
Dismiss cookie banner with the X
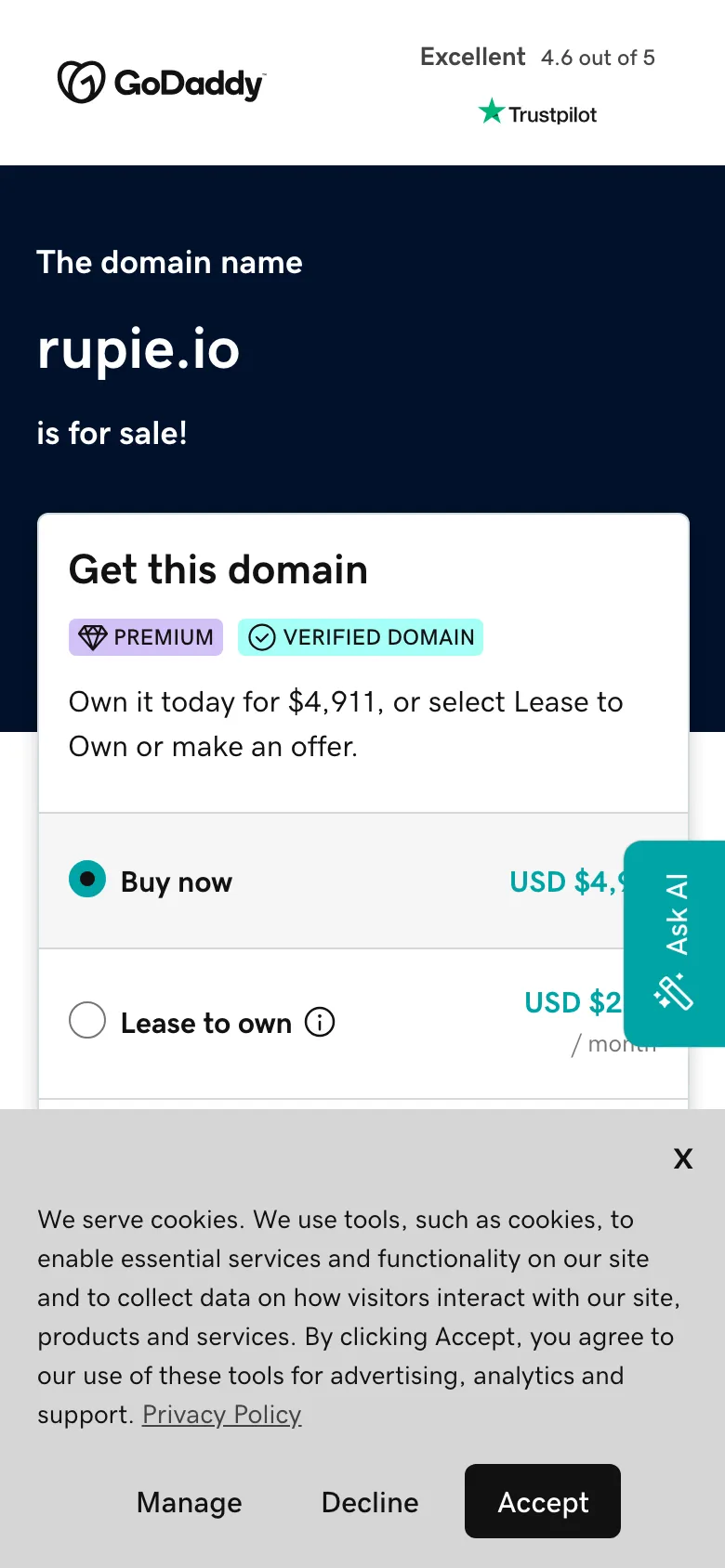683,1158
